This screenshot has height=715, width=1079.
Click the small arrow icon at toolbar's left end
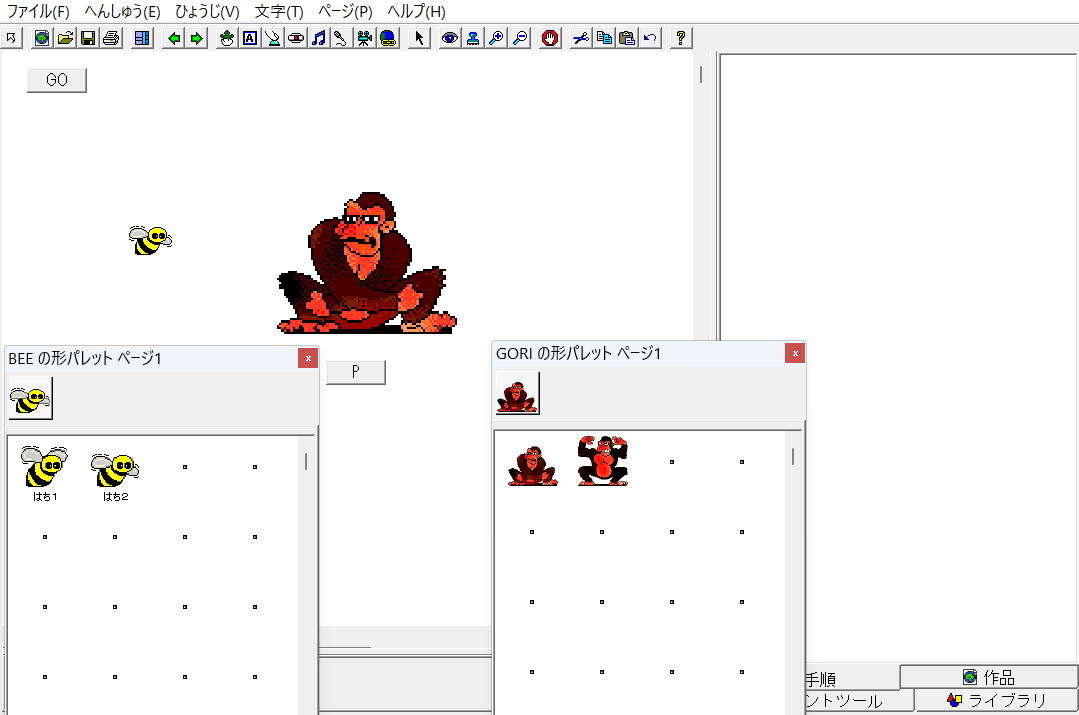(12, 39)
